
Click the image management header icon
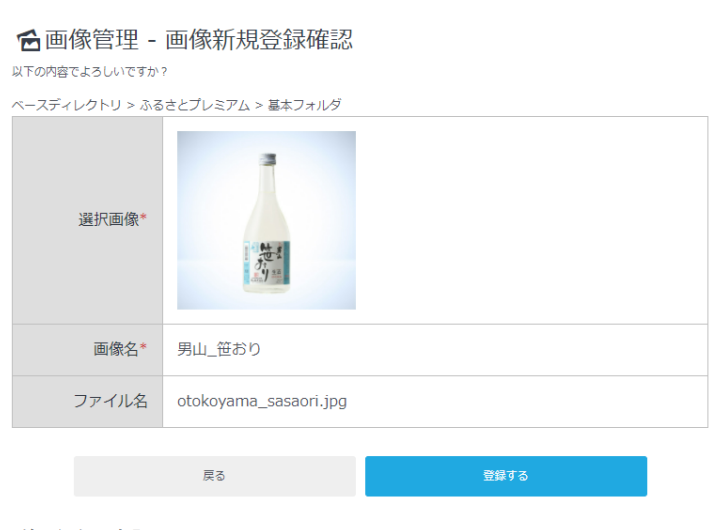pyautogui.click(x=29, y=41)
